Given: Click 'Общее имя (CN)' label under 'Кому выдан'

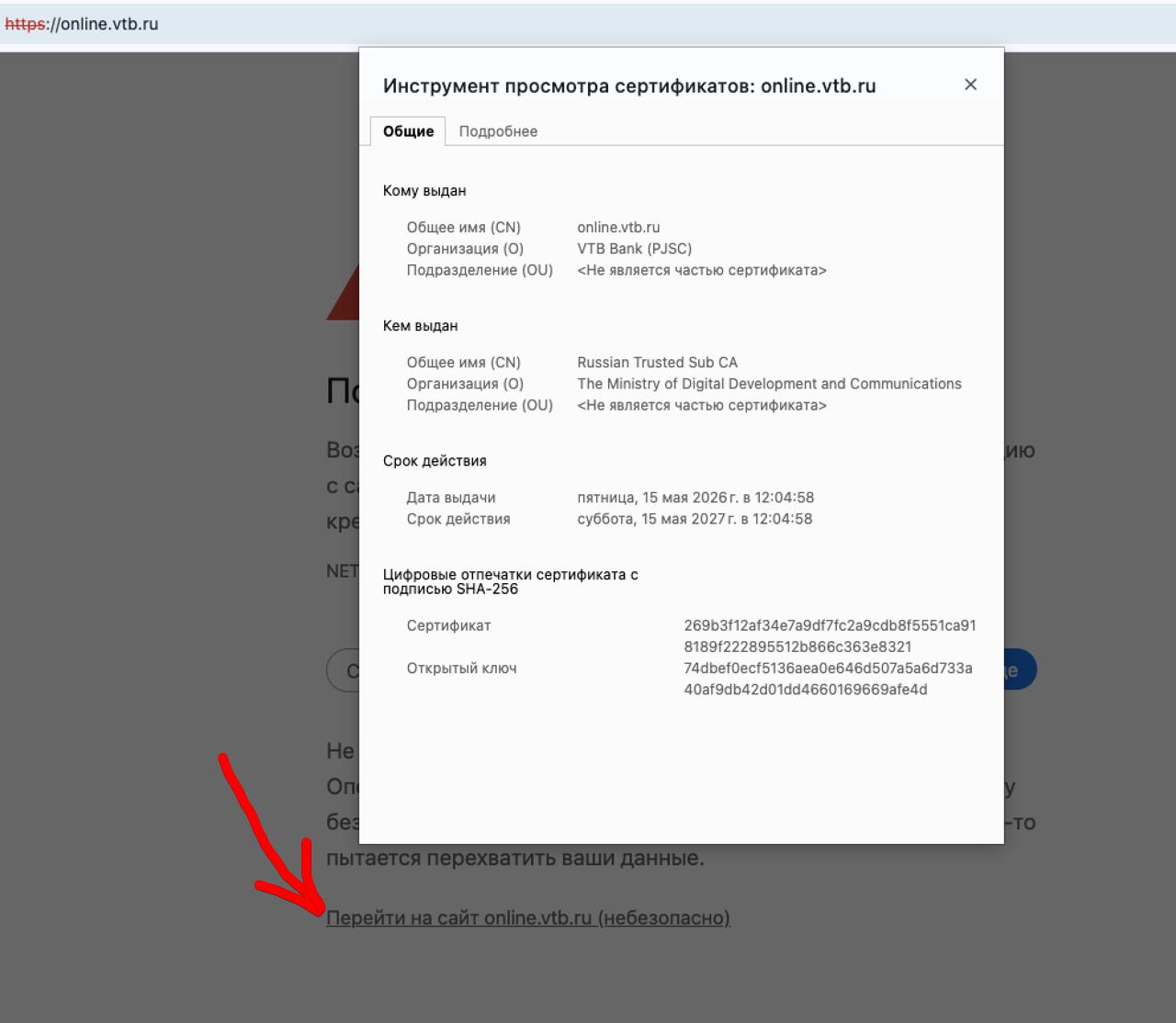Looking at the screenshot, I should tap(463, 228).
